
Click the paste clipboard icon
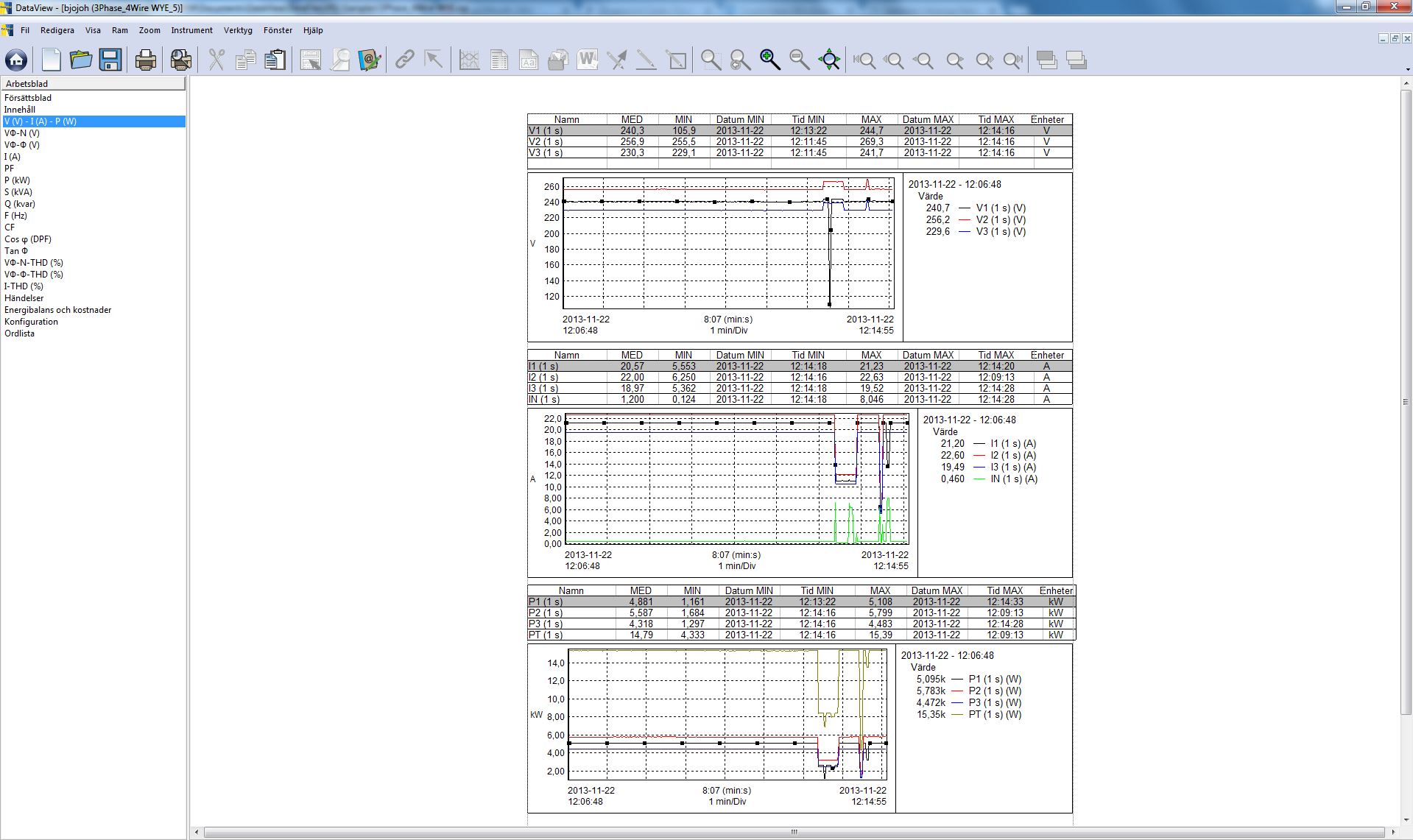pos(275,60)
